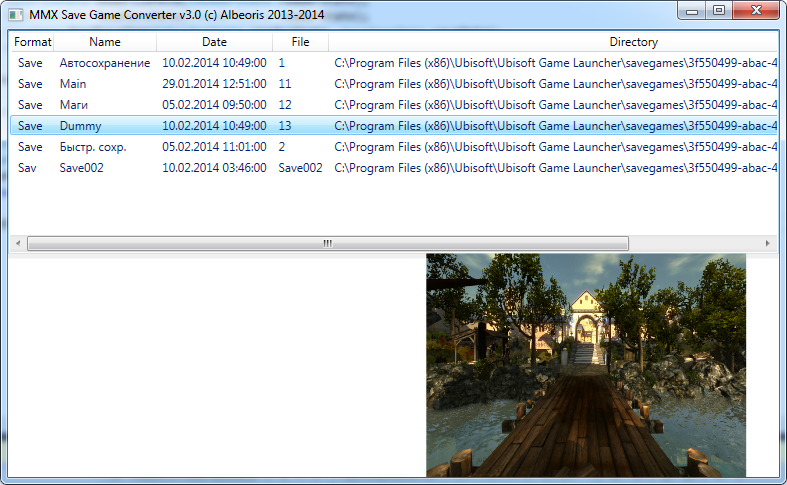
Task: Click the left arrow of horizontal scrollbar
Action: (18, 244)
